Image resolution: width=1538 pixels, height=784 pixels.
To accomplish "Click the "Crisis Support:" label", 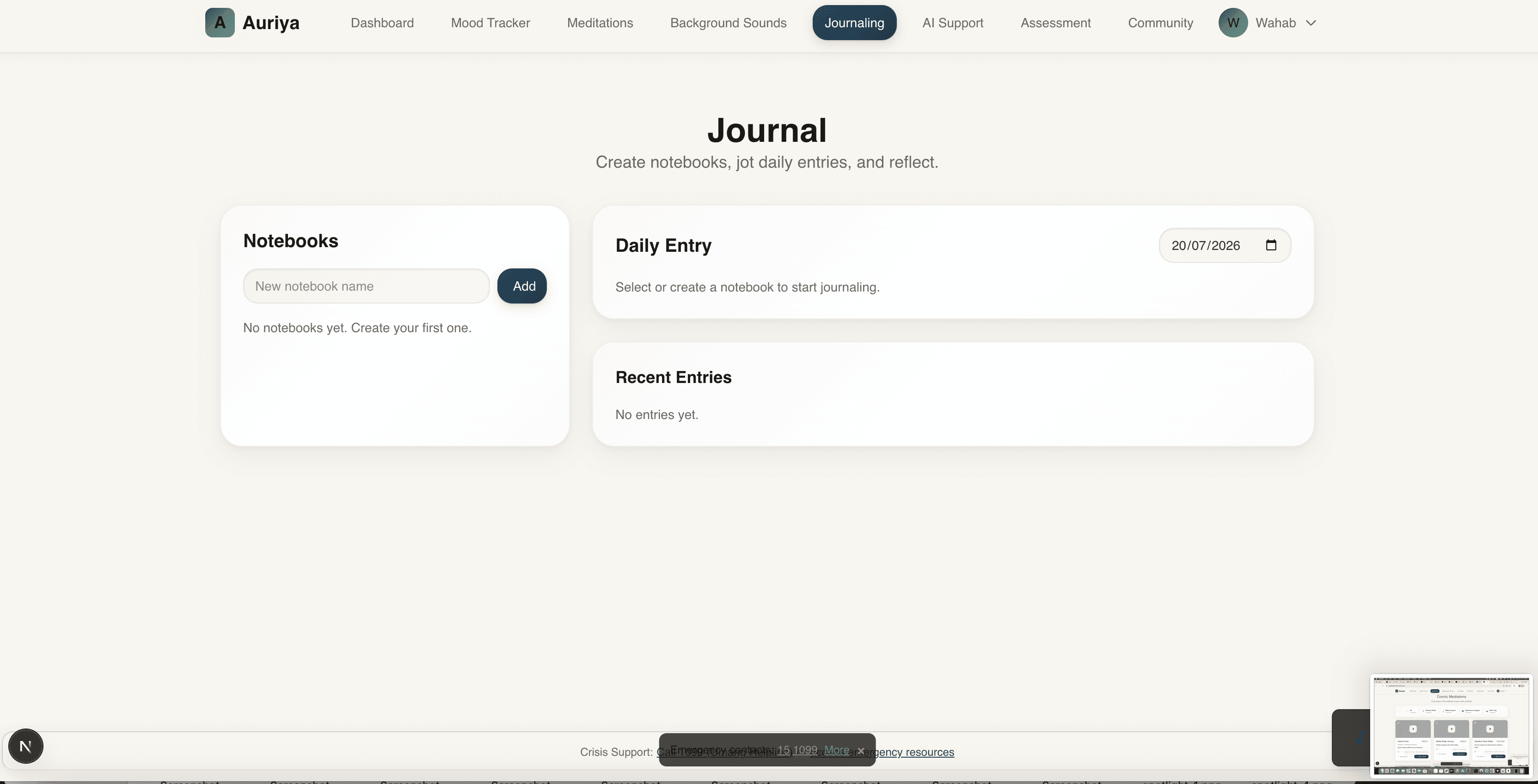I will (x=616, y=752).
